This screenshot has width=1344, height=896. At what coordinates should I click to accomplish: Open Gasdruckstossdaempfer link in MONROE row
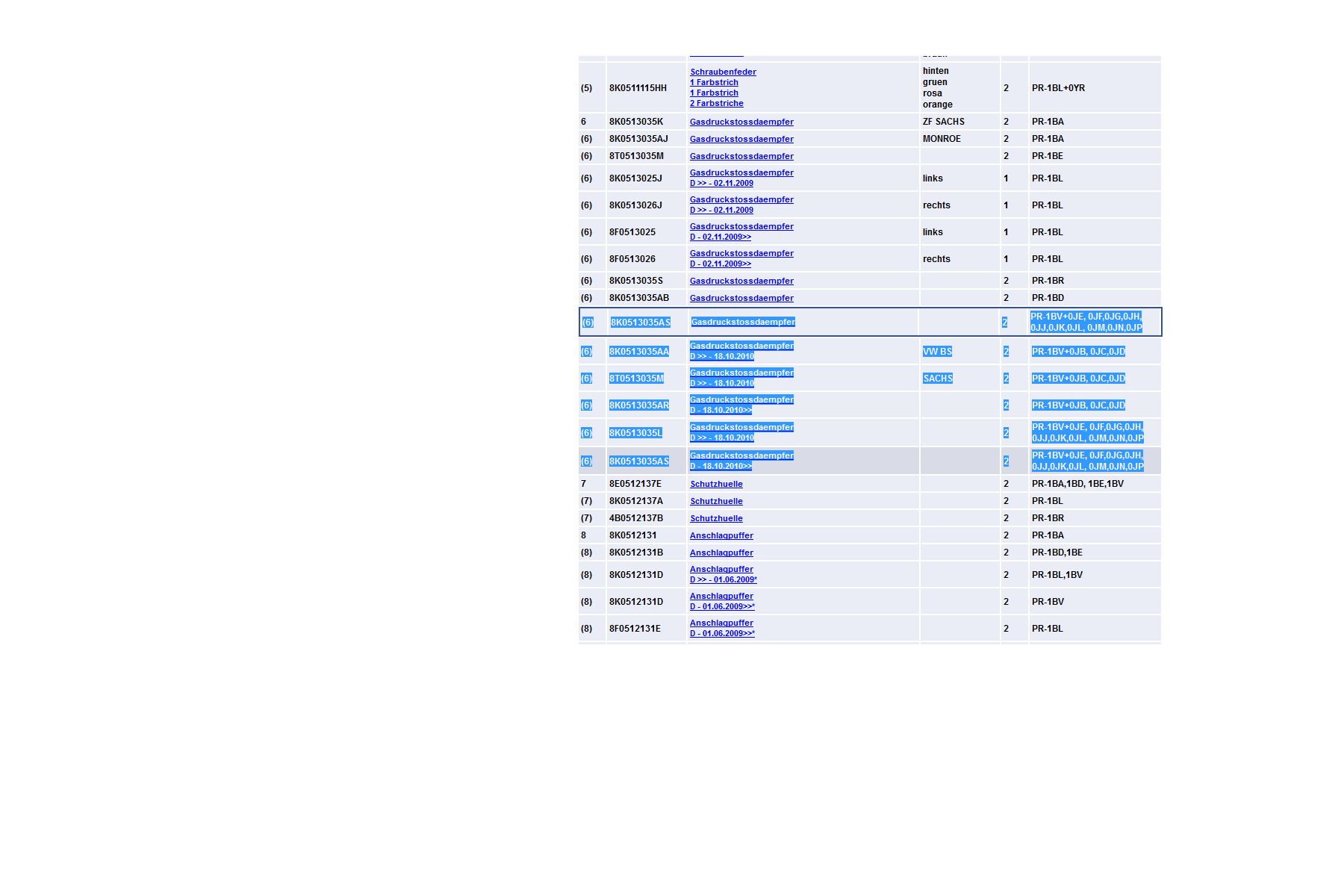[x=741, y=139]
